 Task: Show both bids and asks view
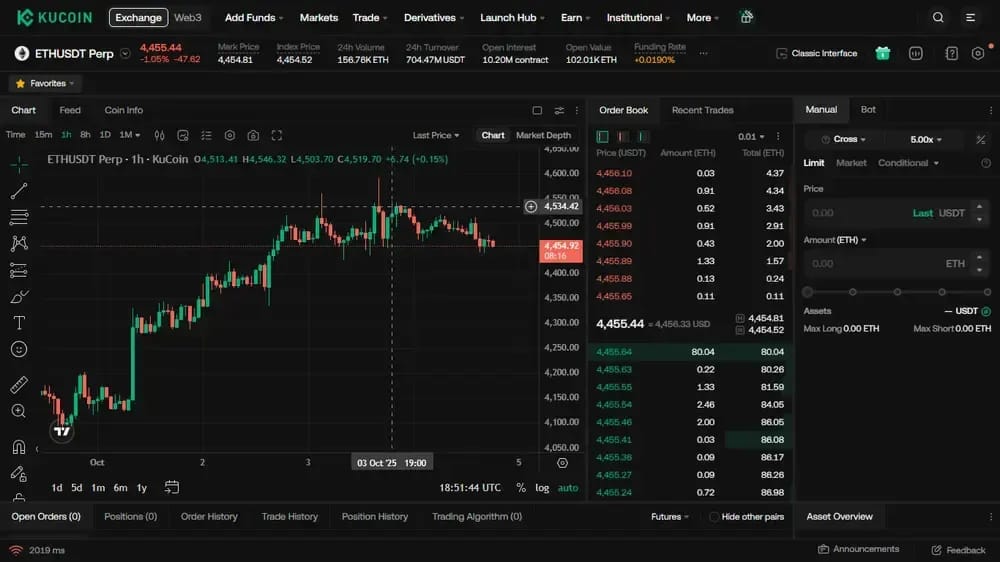[x=603, y=136]
